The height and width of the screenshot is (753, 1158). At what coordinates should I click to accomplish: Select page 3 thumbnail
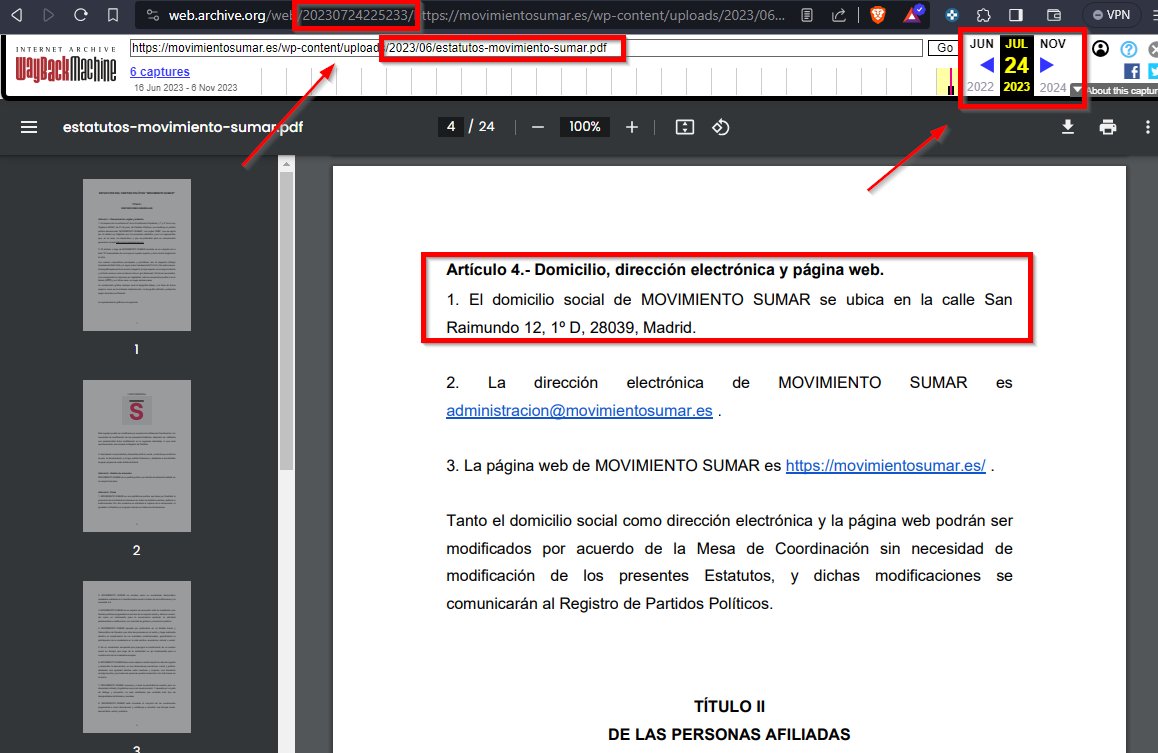tap(137, 656)
